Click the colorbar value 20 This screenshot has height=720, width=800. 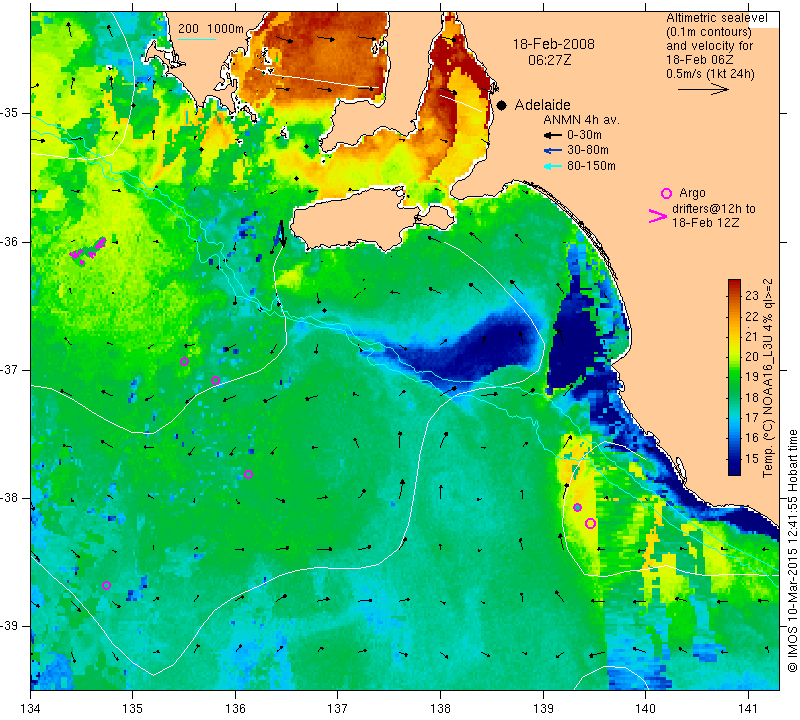coord(752,357)
